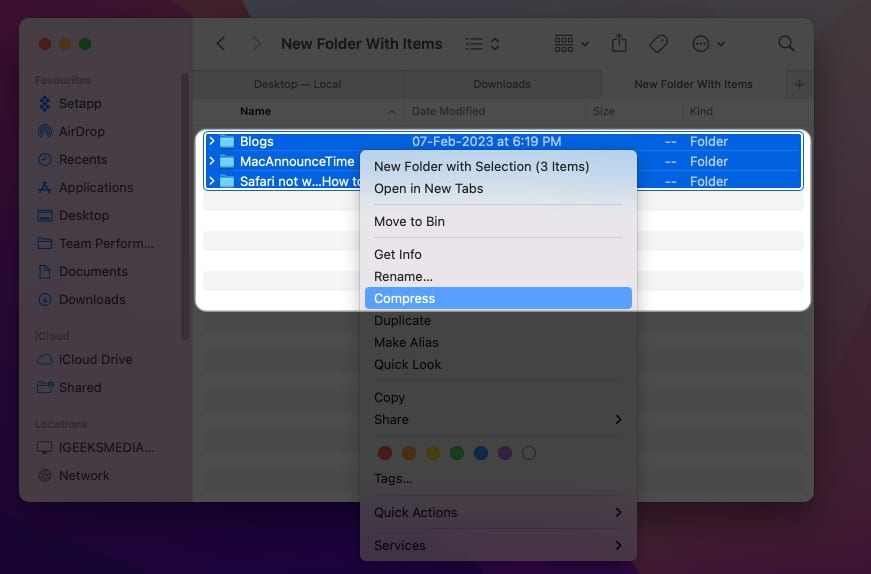Select the Blogs folder name
The width and height of the screenshot is (871, 574).
click(257, 142)
